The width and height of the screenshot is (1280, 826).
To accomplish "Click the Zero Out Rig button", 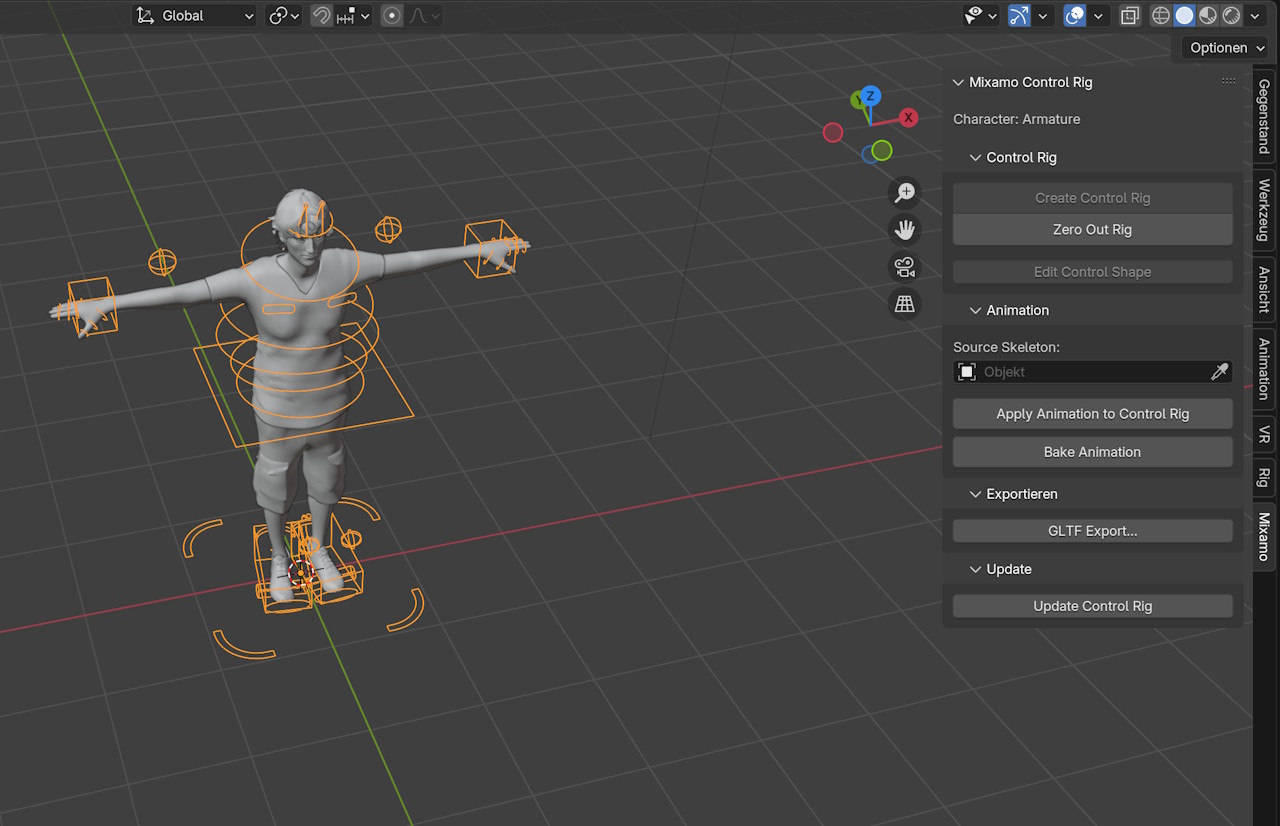I will [1092, 229].
